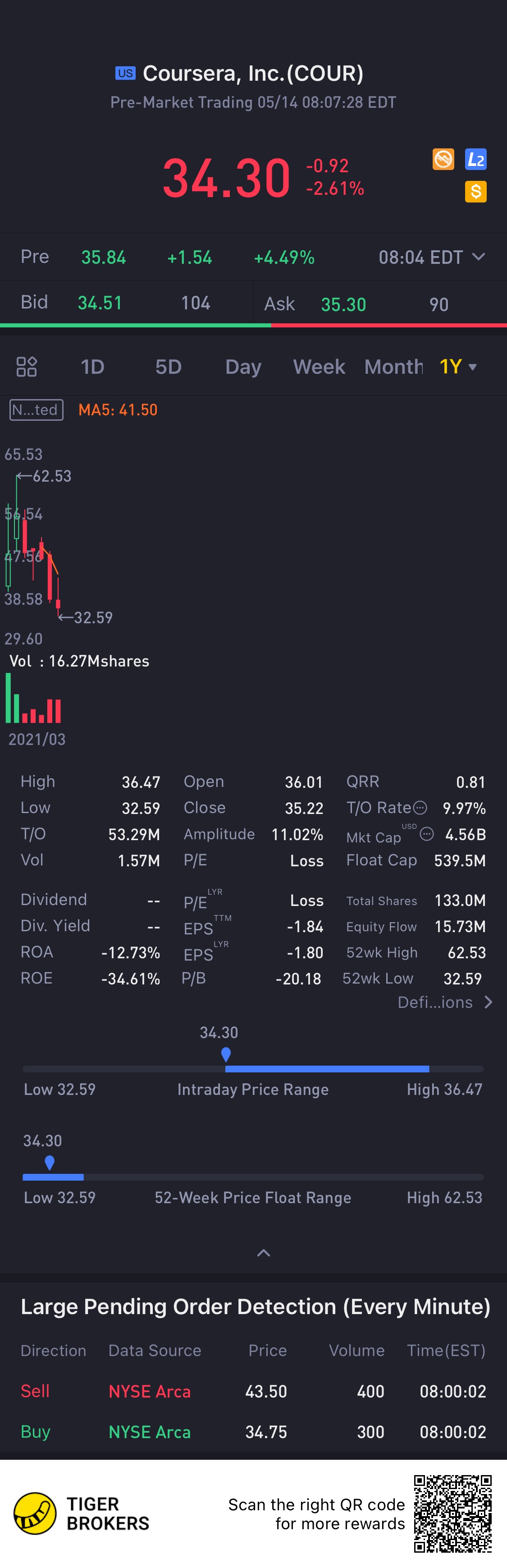
Task: Switch to 5D chart tab
Action: [169, 367]
